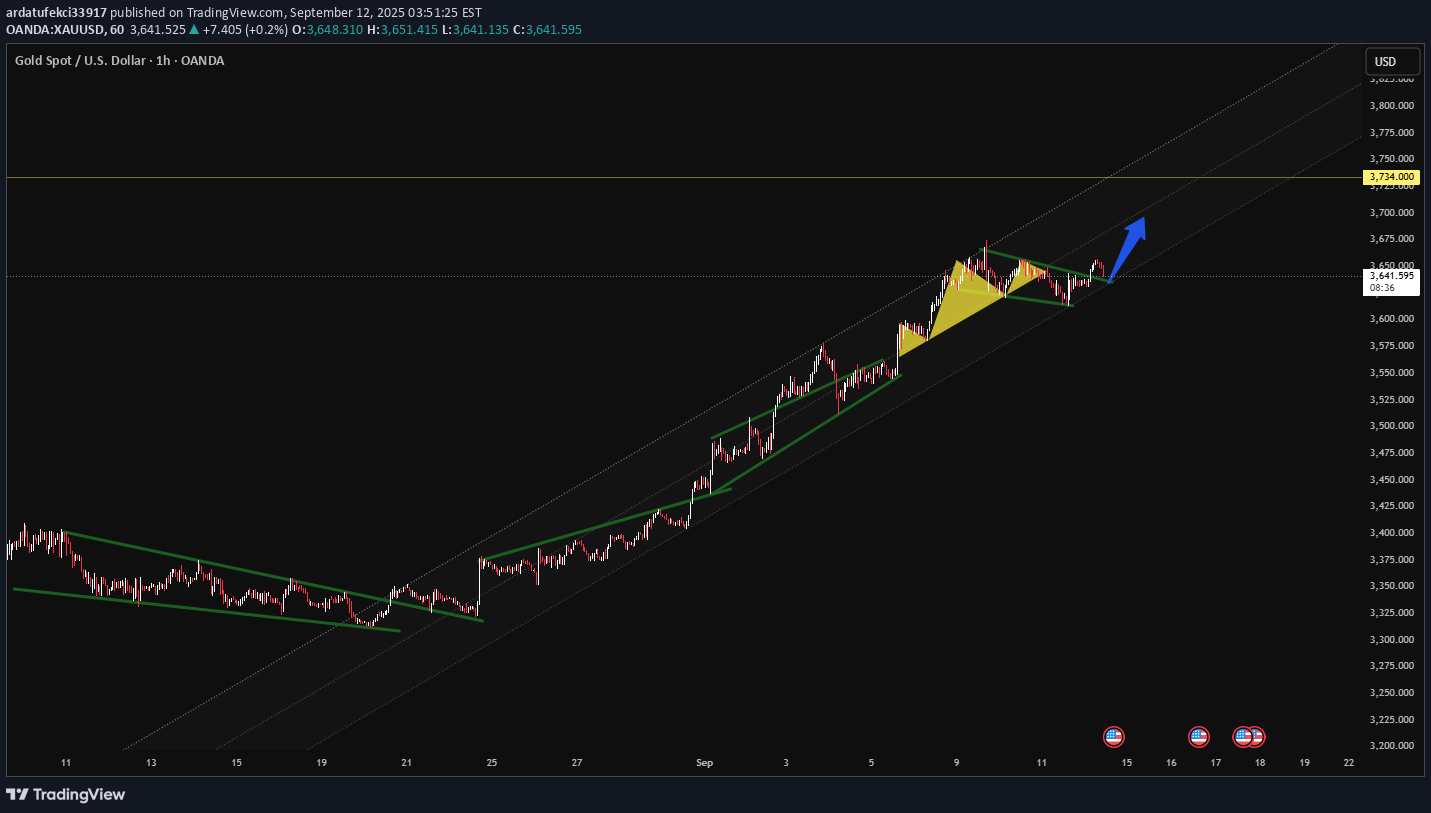Click the 08:36 candle countdown timer
Viewport: 1431px width, 813px height.
pyautogui.click(x=1382, y=288)
